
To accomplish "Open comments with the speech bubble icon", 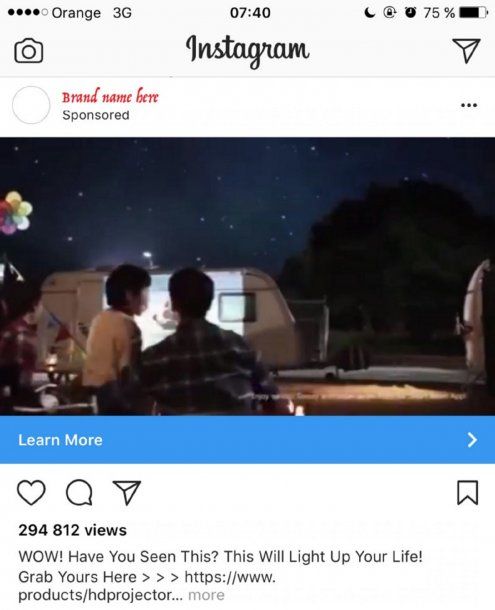I will [79, 493].
